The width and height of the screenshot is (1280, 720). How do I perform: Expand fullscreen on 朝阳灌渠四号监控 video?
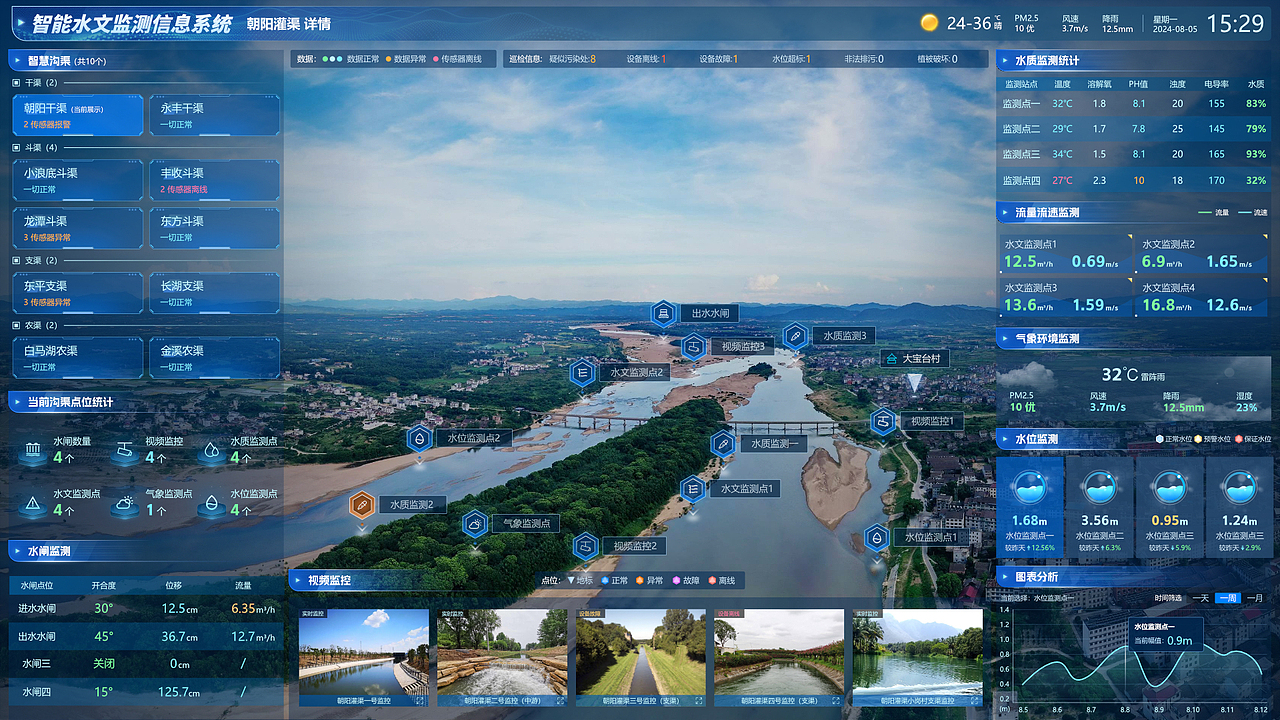click(837, 701)
